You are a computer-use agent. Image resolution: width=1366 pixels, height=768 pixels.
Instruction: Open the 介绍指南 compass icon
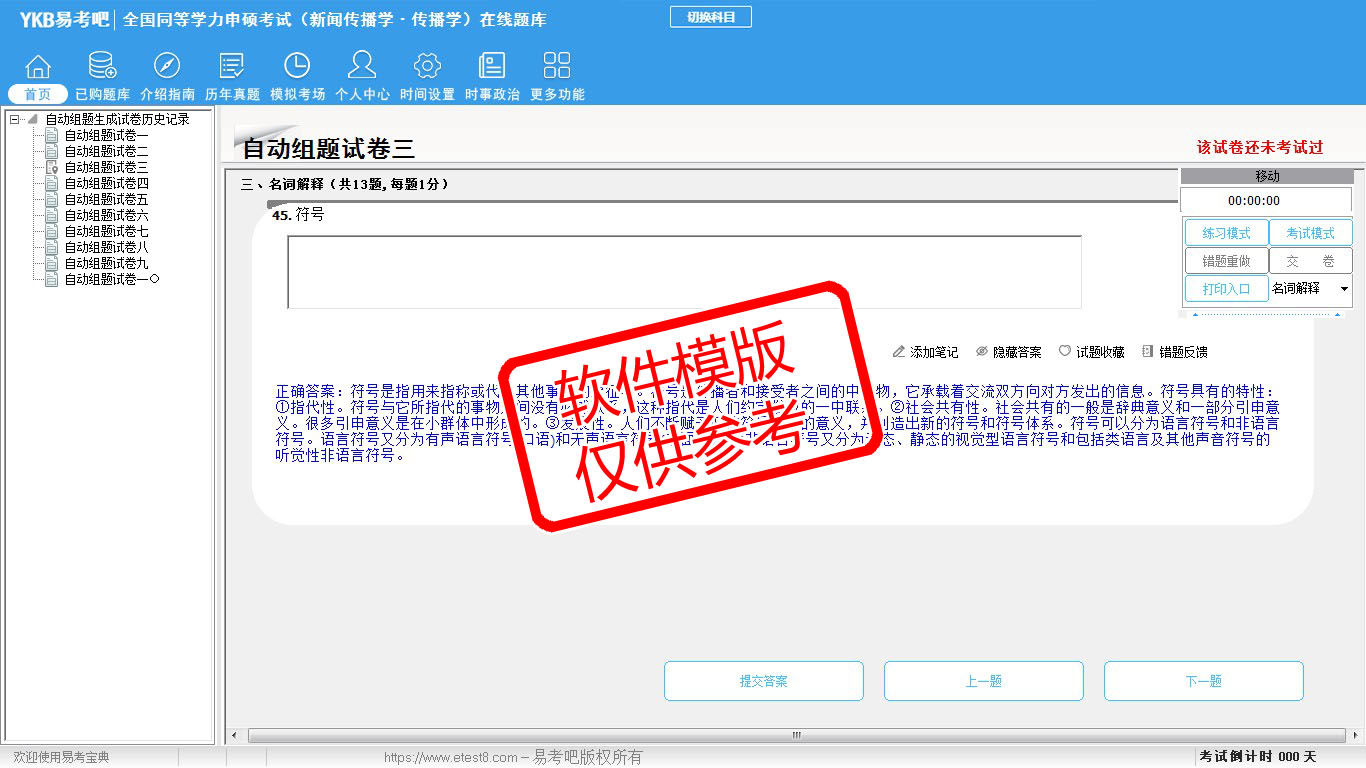167,67
